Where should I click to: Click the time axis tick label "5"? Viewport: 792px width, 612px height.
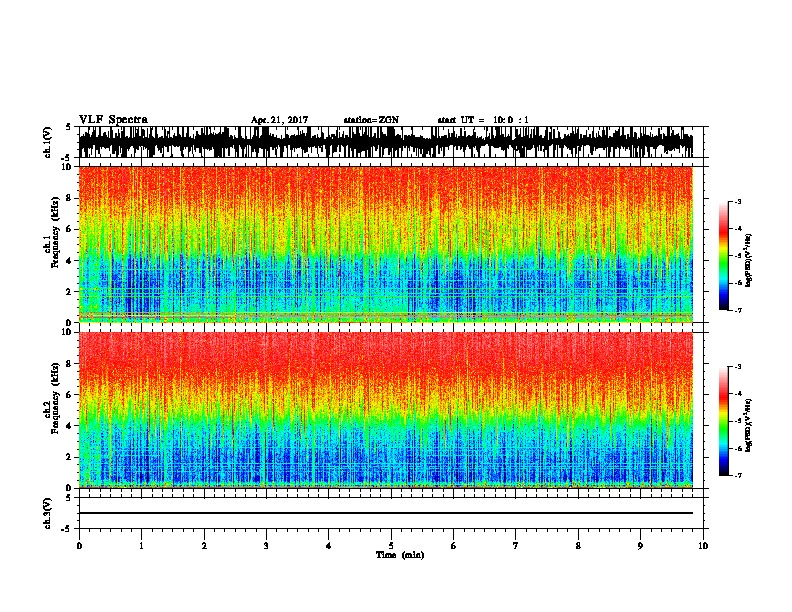pos(391,546)
